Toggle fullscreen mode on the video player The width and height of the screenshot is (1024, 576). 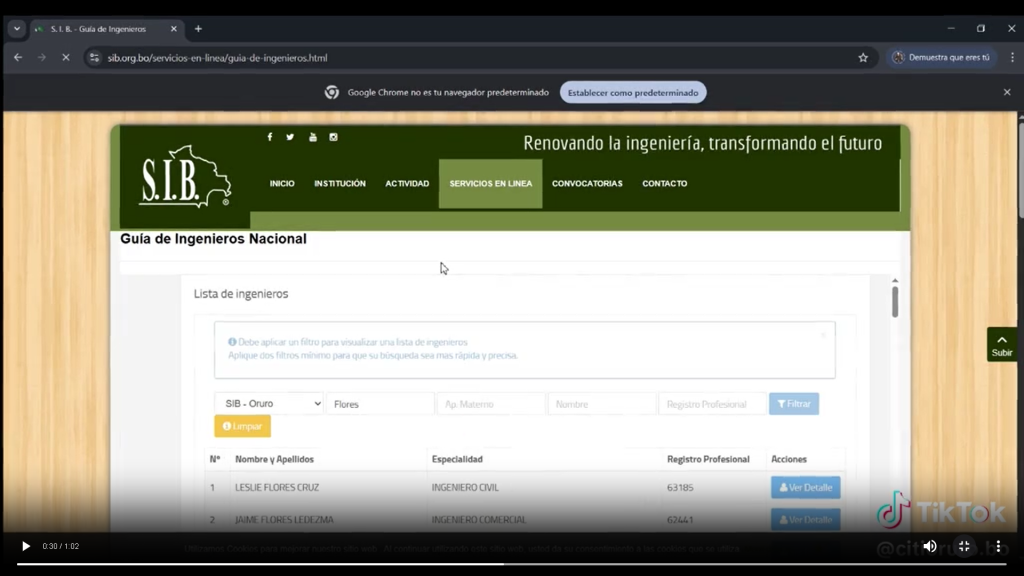tap(963, 546)
